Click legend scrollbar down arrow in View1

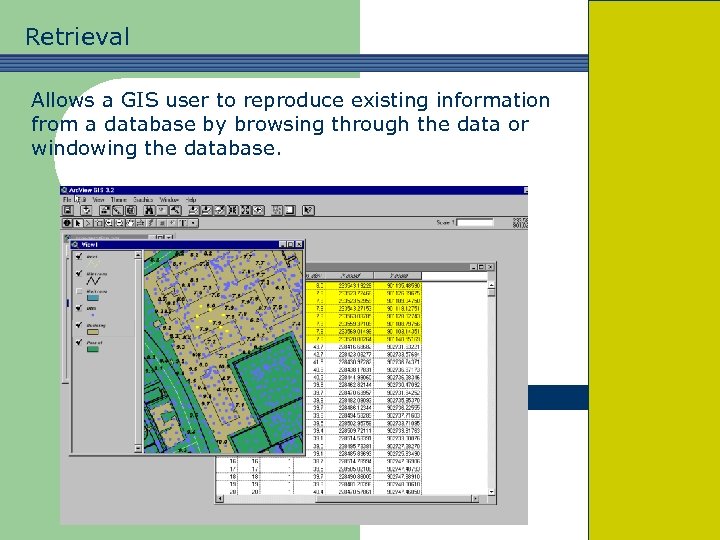coord(138,448)
